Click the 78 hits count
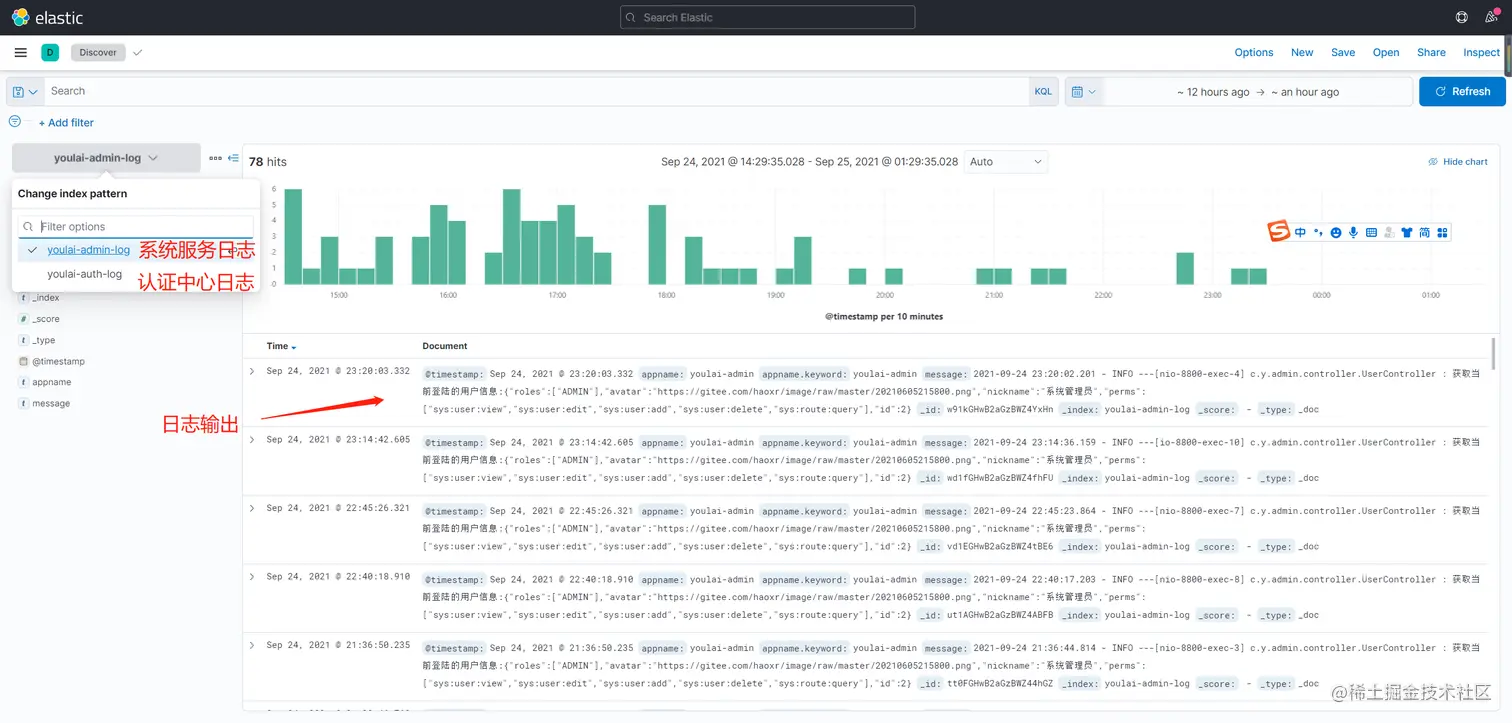Screen dimensions: 1512x723 point(268,161)
